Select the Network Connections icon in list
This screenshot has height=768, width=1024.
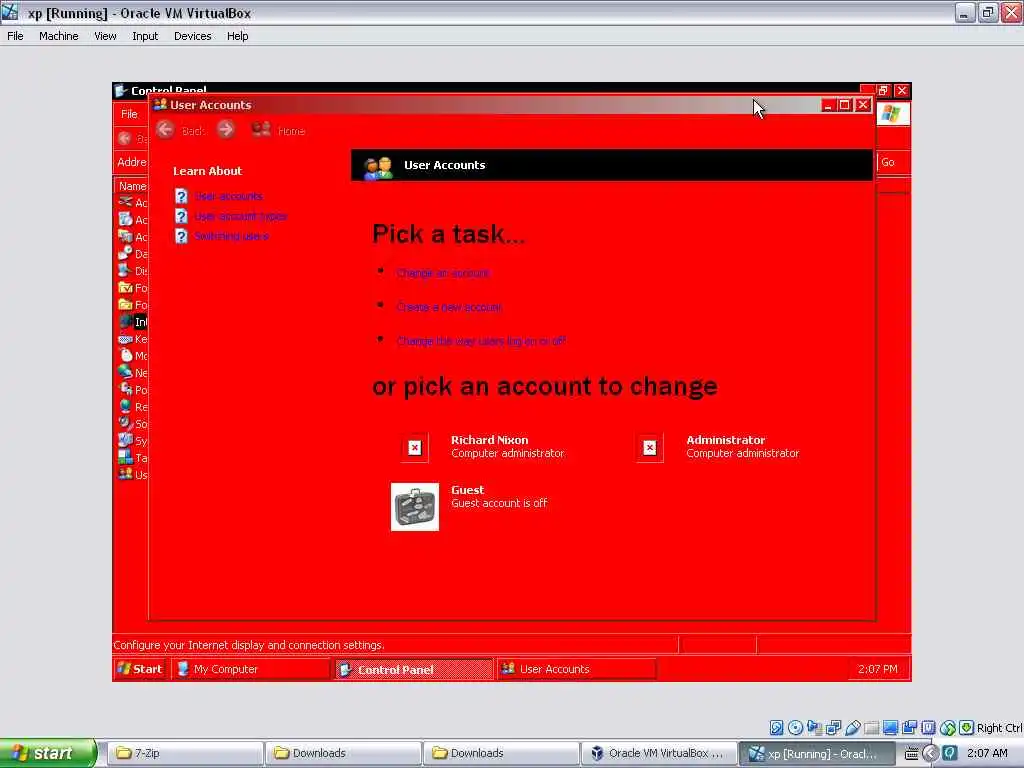(125, 373)
